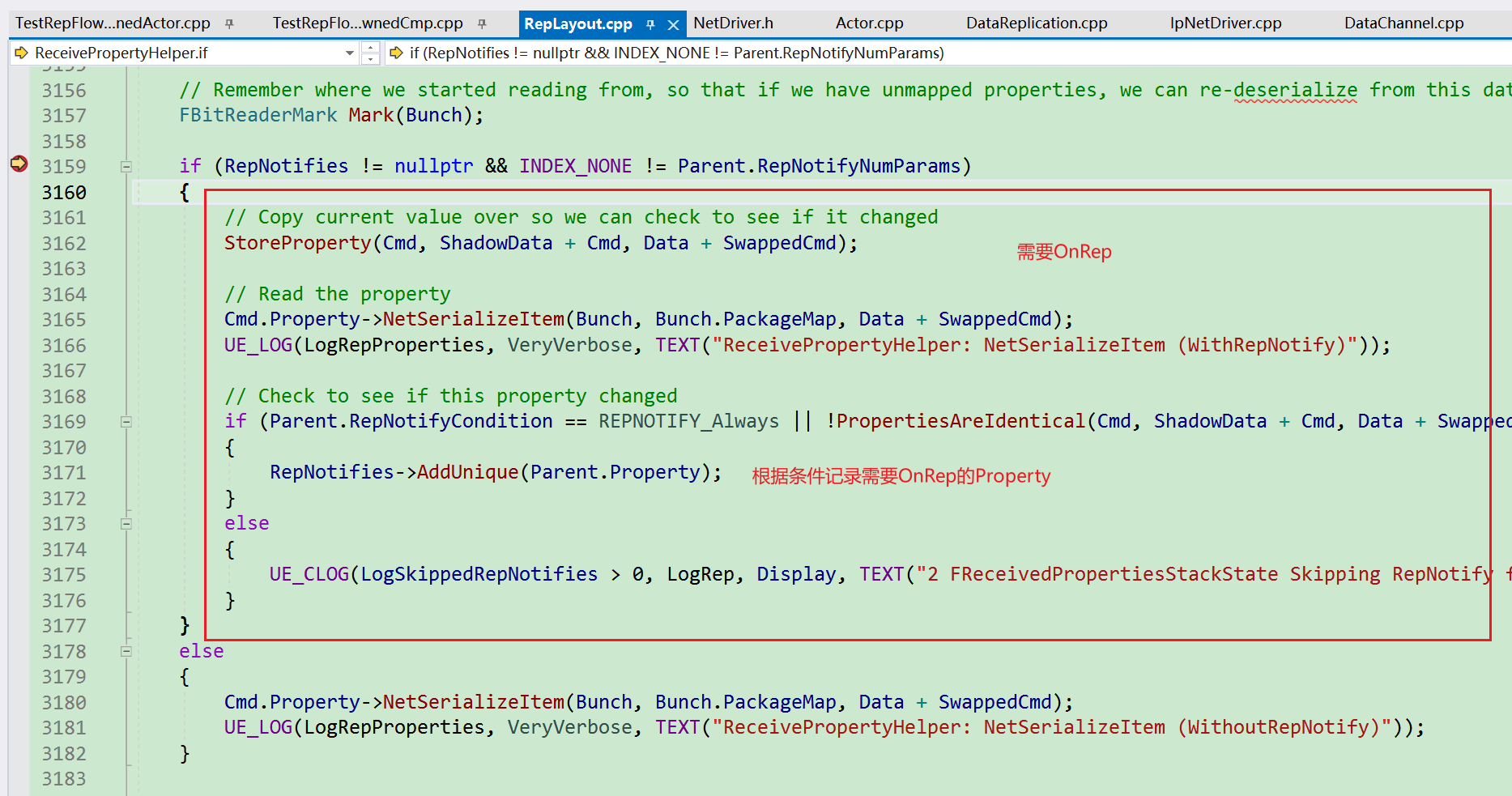Collapse the if block at line 3169
This screenshot has width=1512, height=796.
point(126,422)
